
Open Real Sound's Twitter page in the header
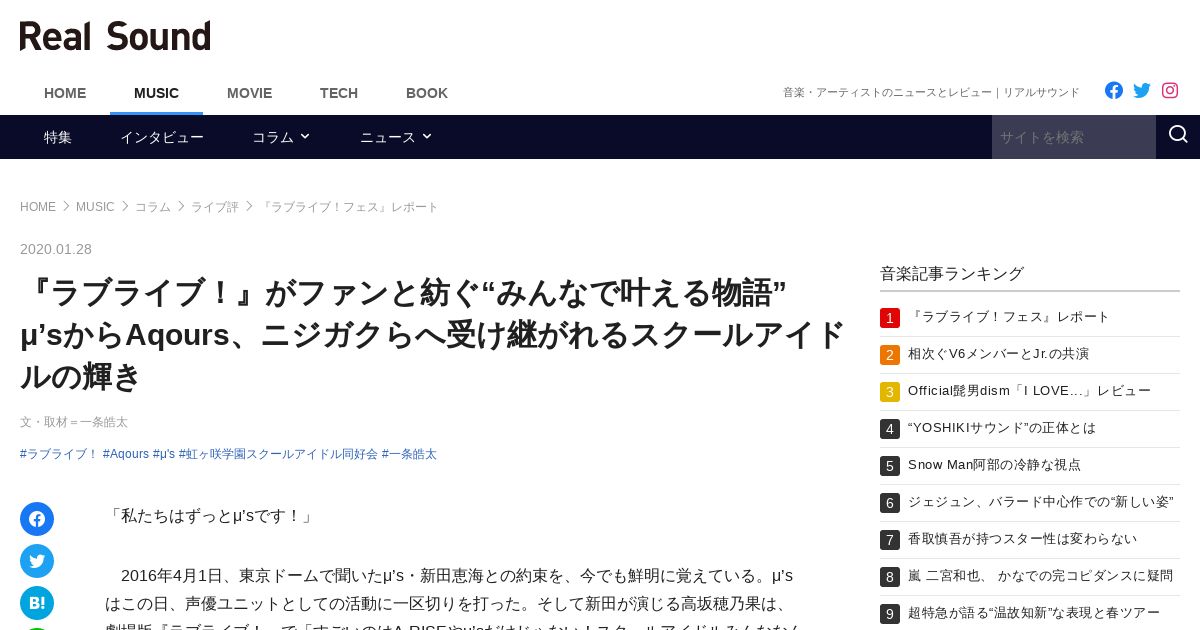pyautogui.click(x=1142, y=90)
